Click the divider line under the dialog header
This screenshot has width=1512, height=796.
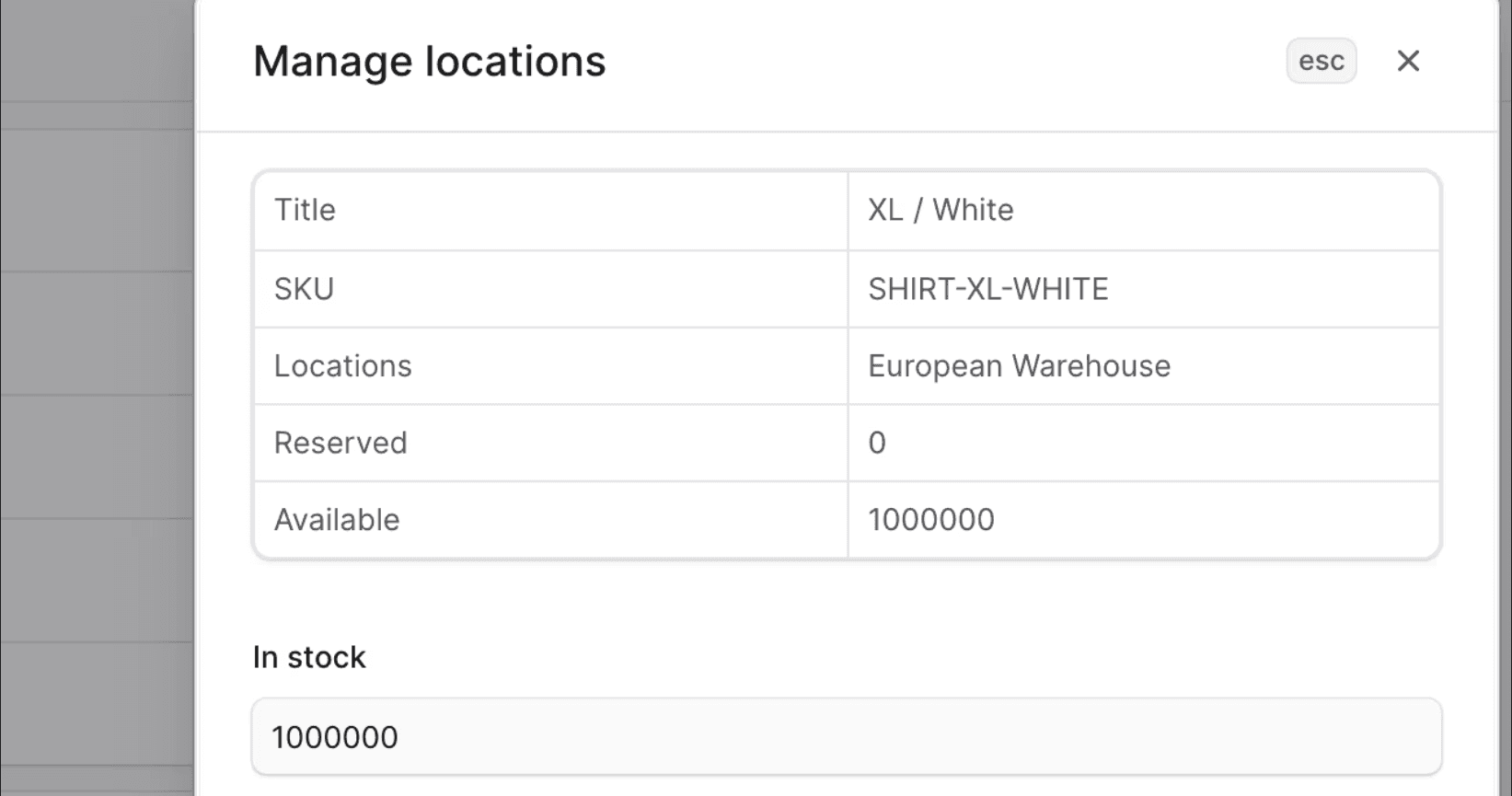pos(846,132)
